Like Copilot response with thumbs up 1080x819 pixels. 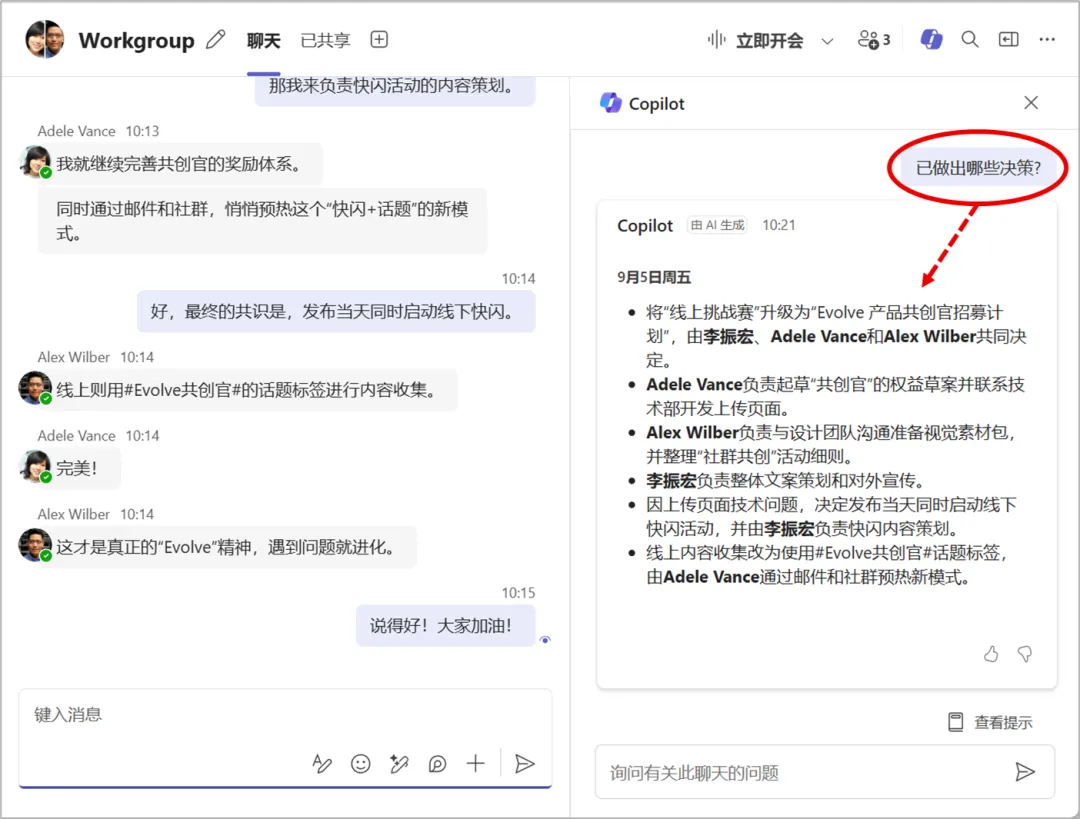[990, 654]
